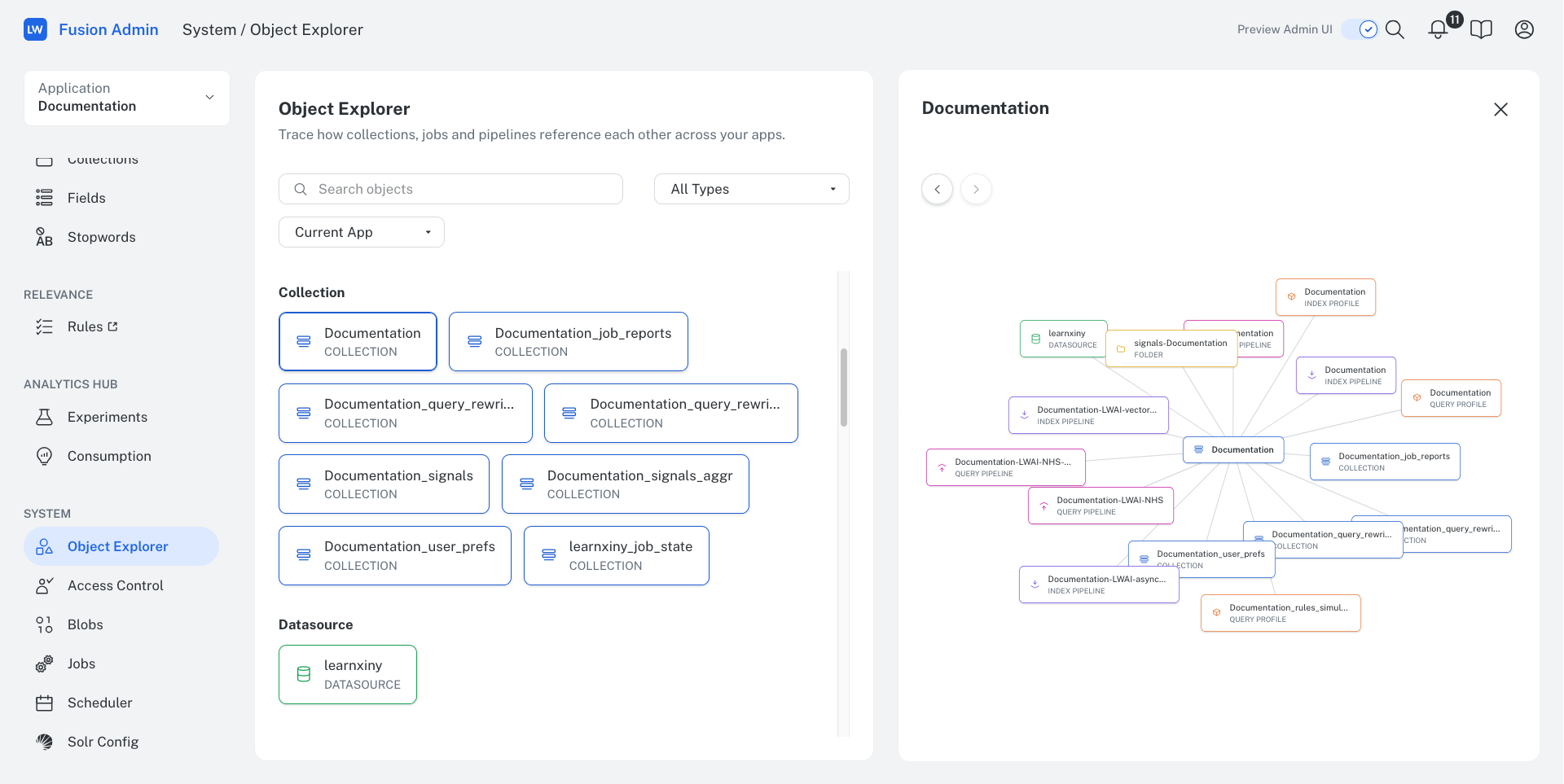Click the Scheduler calendar icon
The width and height of the screenshot is (1564, 784).
point(44,703)
